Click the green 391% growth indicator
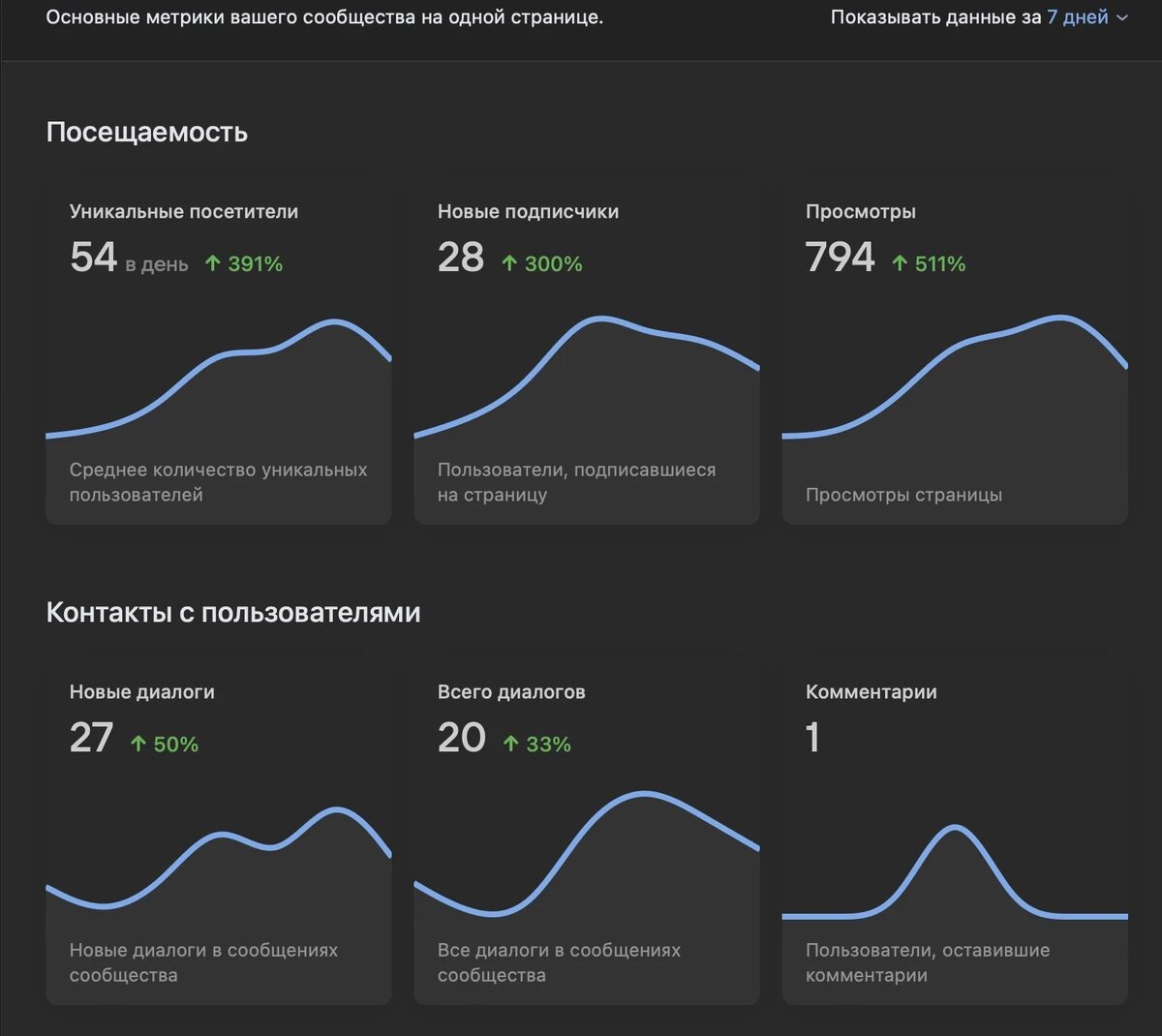The height and width of the screenshot is (1036, 1162). 244,263
